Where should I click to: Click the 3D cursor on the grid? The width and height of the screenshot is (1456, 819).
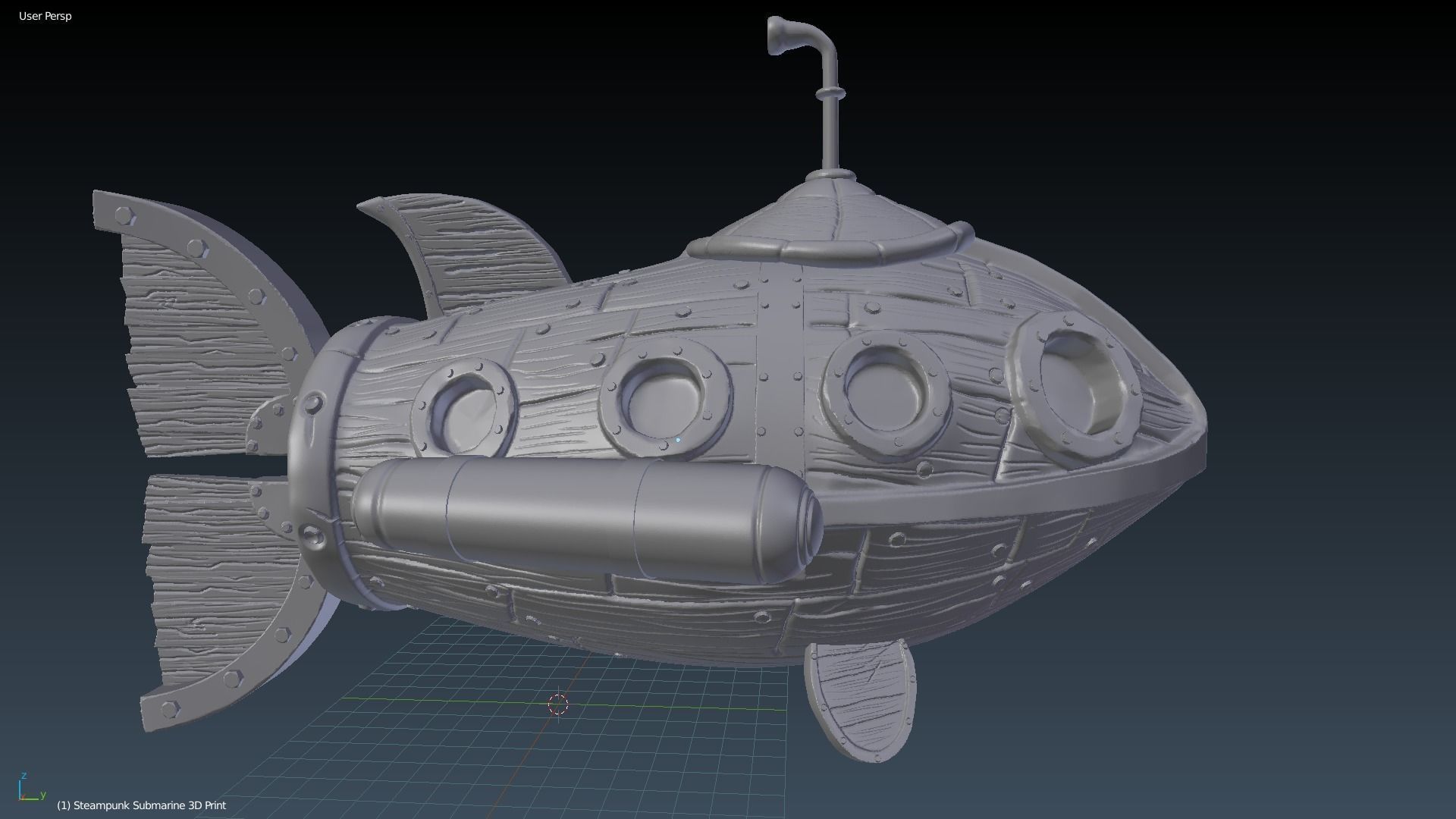[558, 704]
